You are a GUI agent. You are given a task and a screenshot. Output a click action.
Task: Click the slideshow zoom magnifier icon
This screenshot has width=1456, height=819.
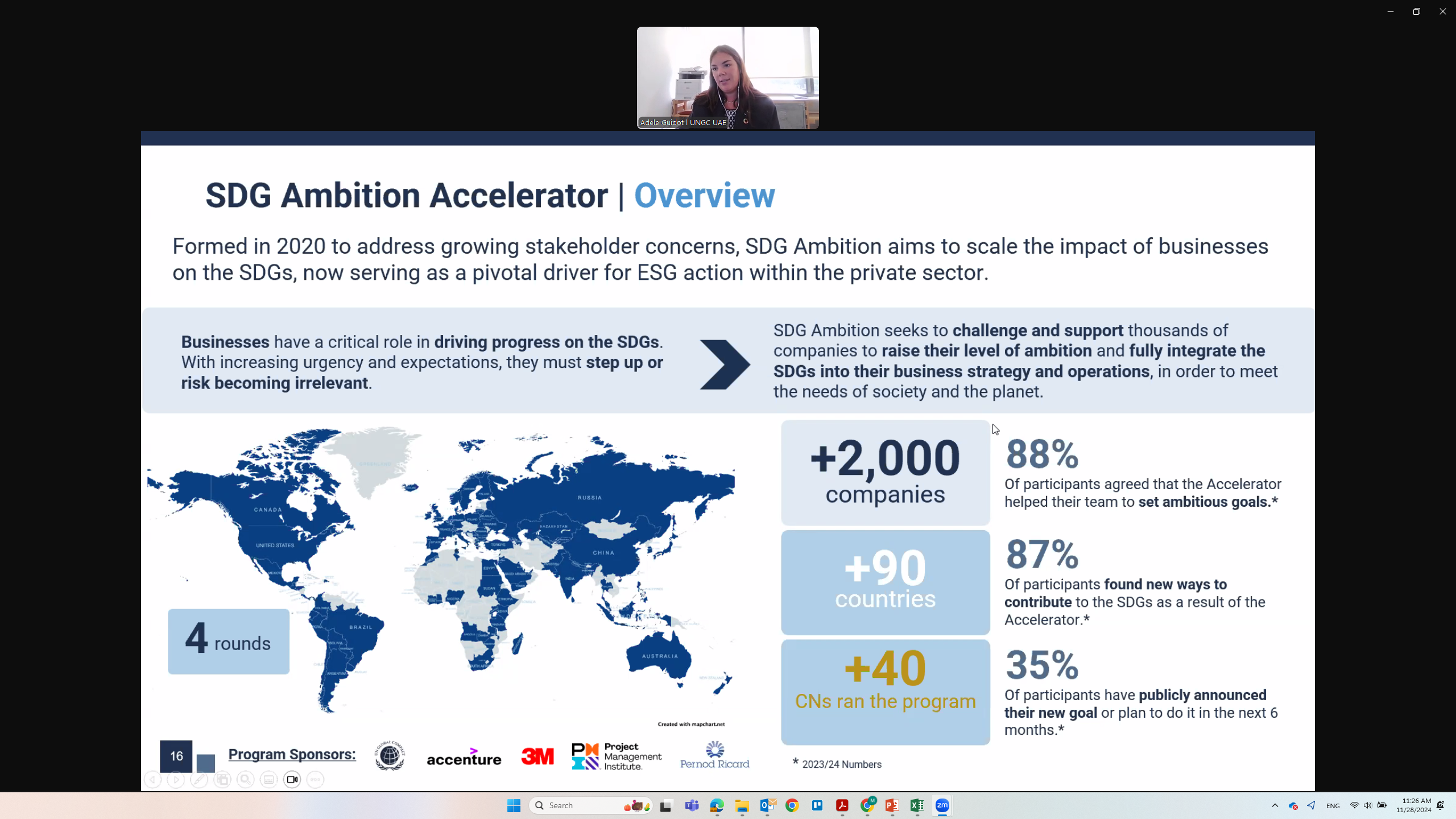(246, 779)
